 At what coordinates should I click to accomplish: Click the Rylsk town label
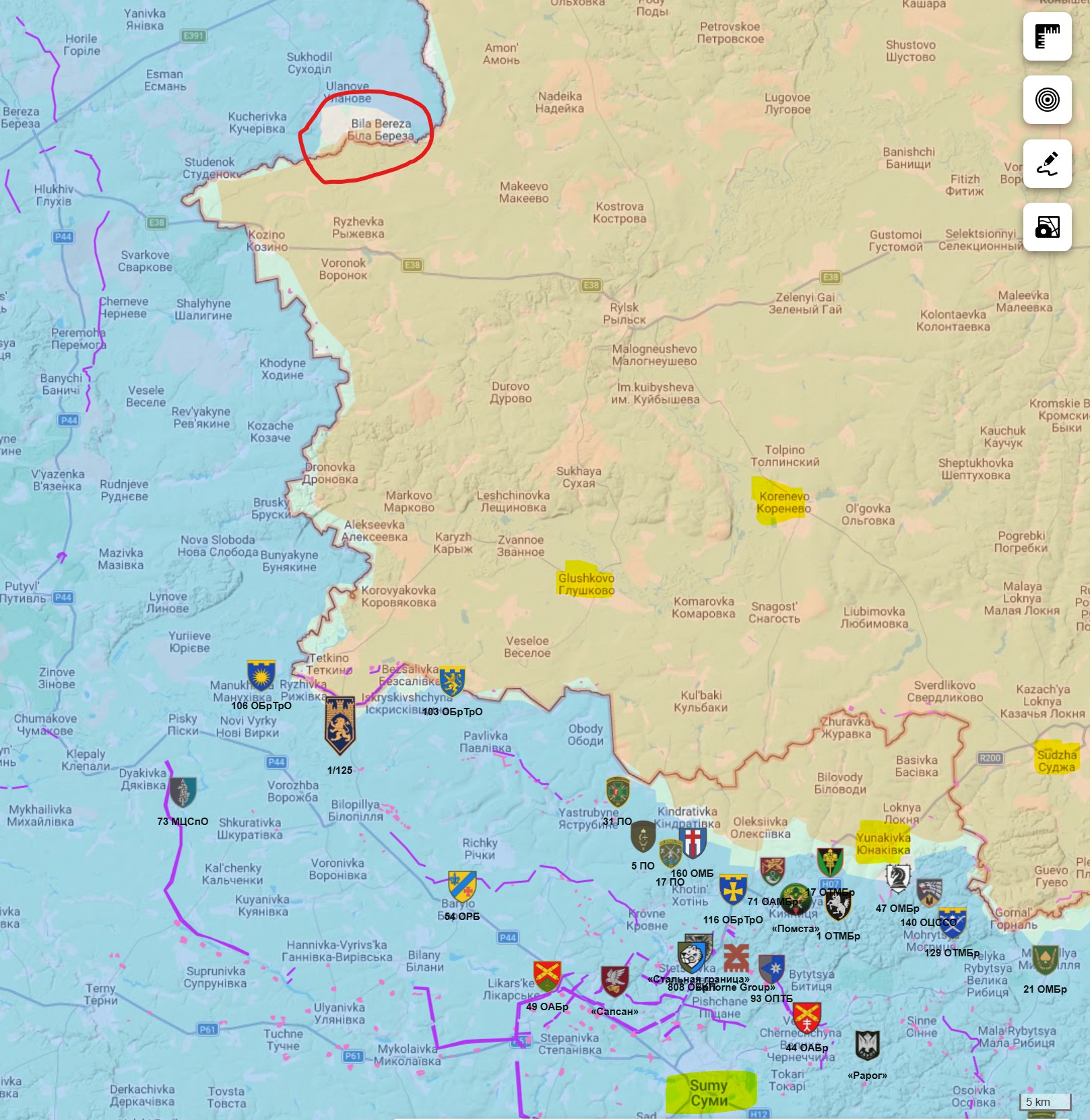[624, 314]
